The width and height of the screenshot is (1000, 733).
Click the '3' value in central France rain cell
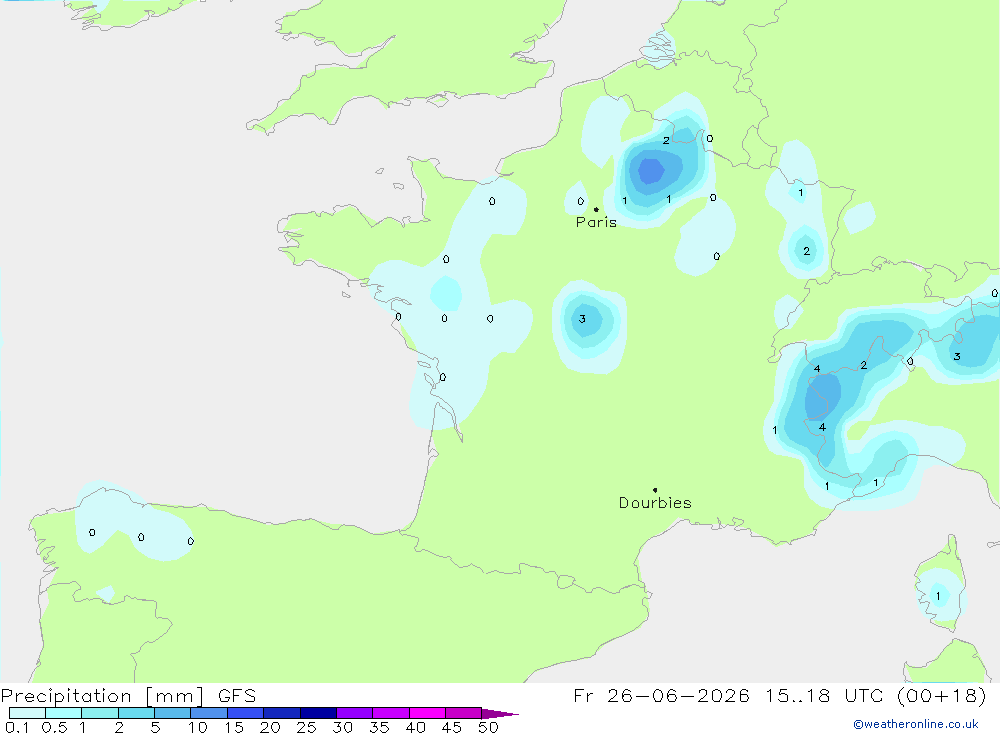[582, 319]
